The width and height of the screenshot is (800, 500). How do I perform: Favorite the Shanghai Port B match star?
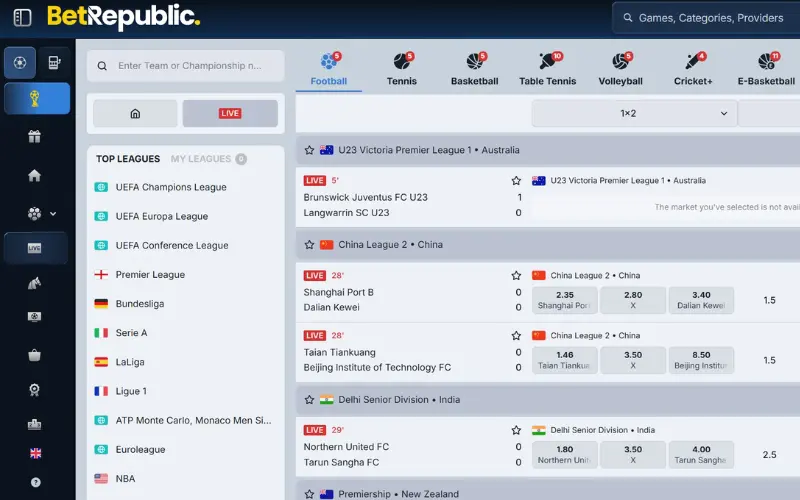[x=516, y=276]
